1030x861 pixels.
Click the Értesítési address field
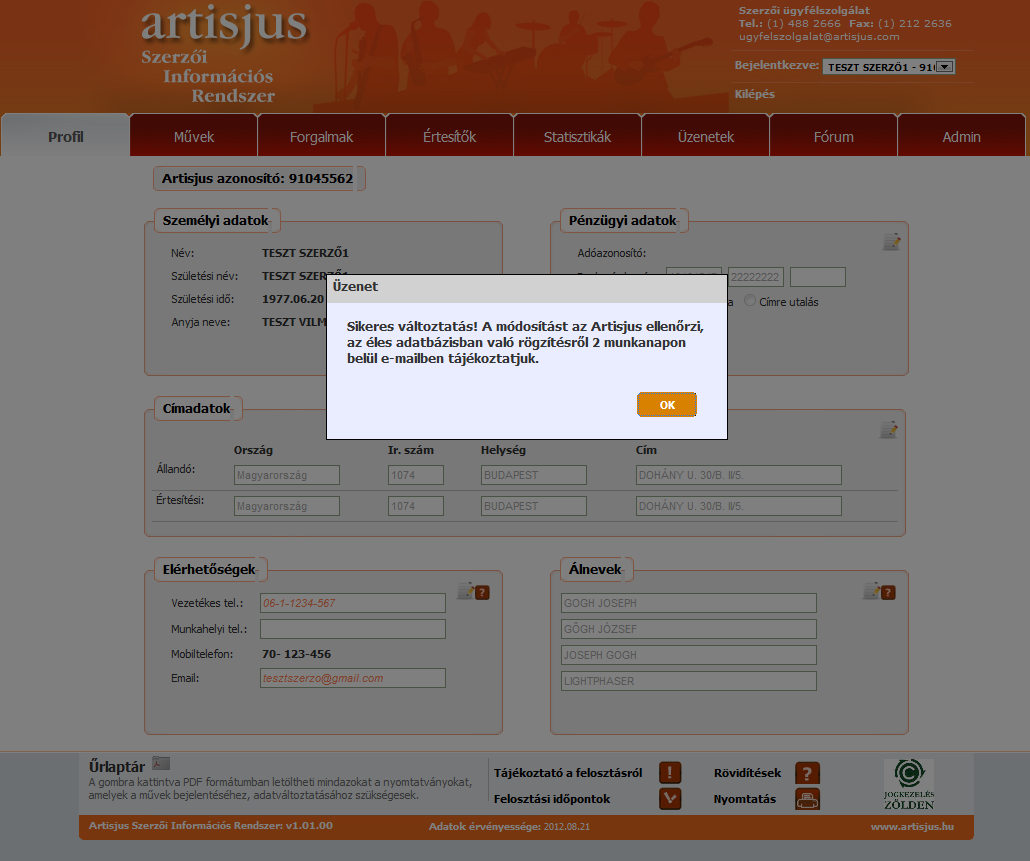739,506
